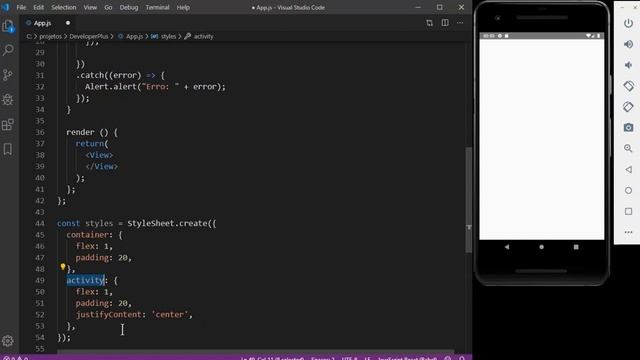Expand the C: breadcrumb segment

tap(29, 36)
